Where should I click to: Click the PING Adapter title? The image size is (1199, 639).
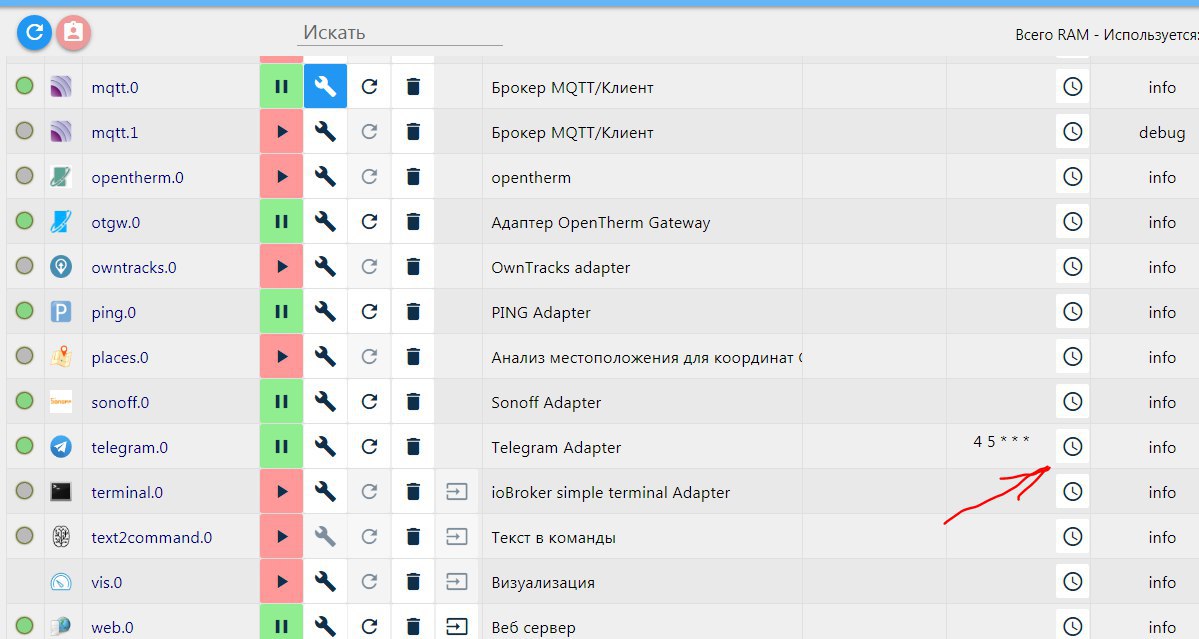(x=541, y=313)
